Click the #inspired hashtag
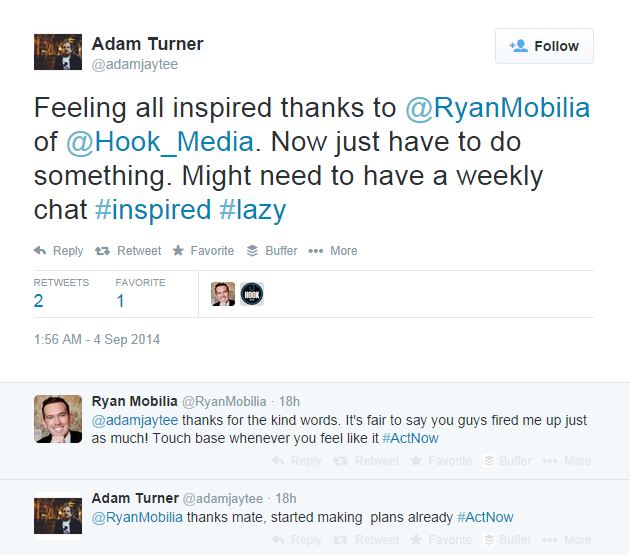The width and height of the screenshot is (630, 555). (x=154, y=210)
